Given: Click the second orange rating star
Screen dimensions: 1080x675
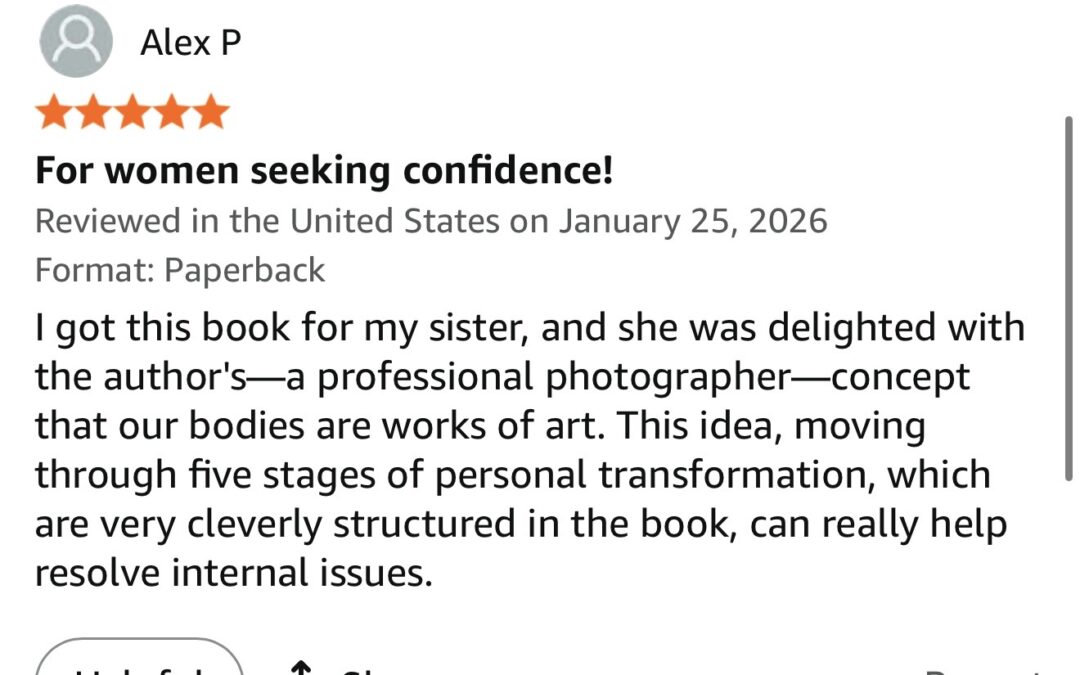Looking at the screenshot, I should 93,113.
